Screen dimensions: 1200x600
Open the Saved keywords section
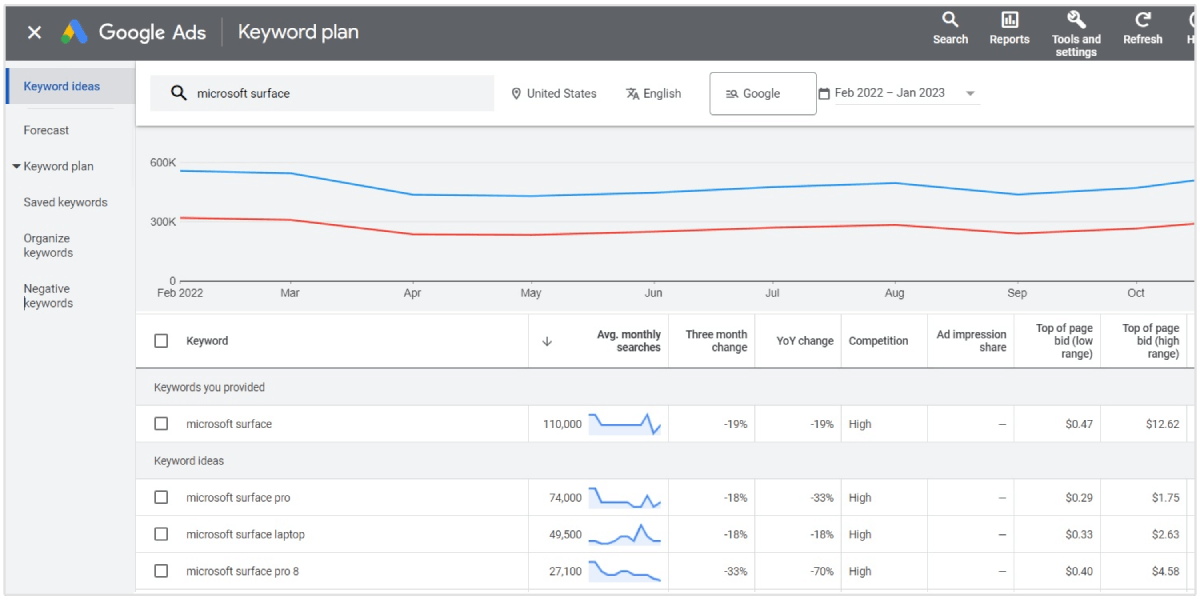click(x=65, y=202)
